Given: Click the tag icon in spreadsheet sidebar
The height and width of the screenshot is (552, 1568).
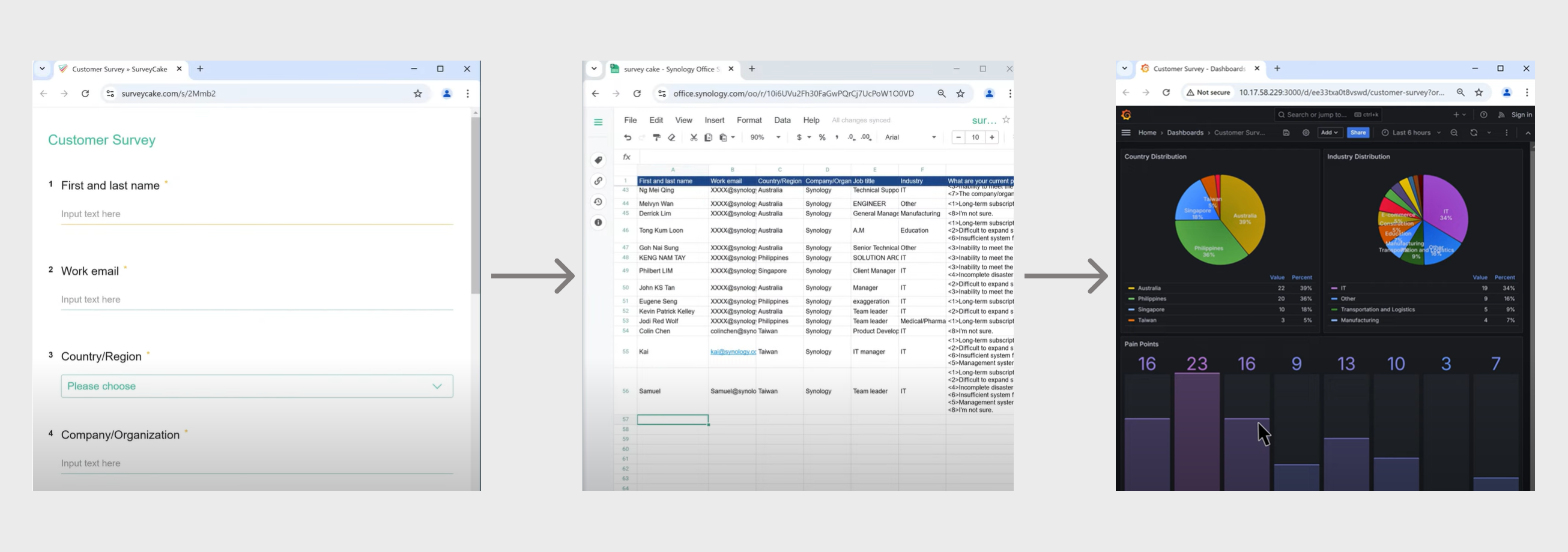Looking at the screenshot, I should [598, 160].
